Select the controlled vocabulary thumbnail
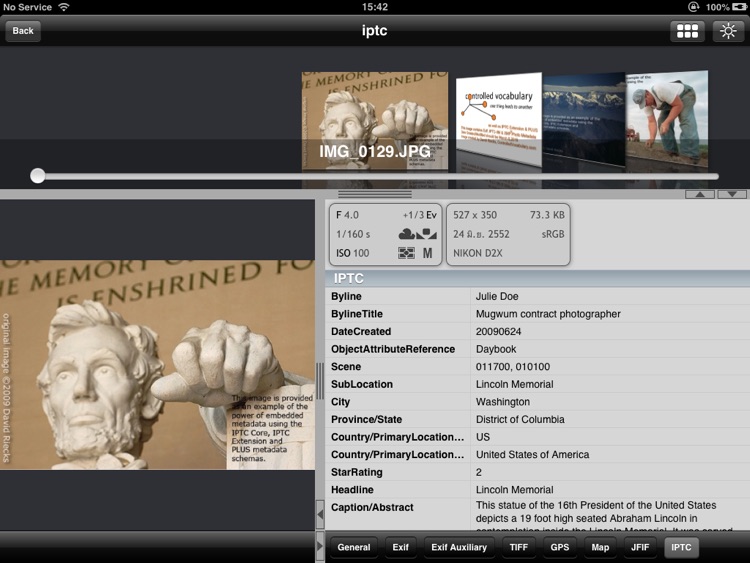Image resolution: width=750 pixels, height=563 pixels. click(x=498, y=120)
